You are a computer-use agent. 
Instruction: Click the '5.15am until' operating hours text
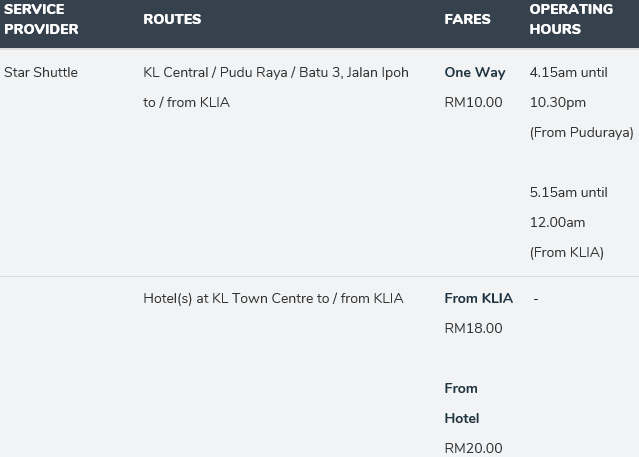(x=568, y=192)
